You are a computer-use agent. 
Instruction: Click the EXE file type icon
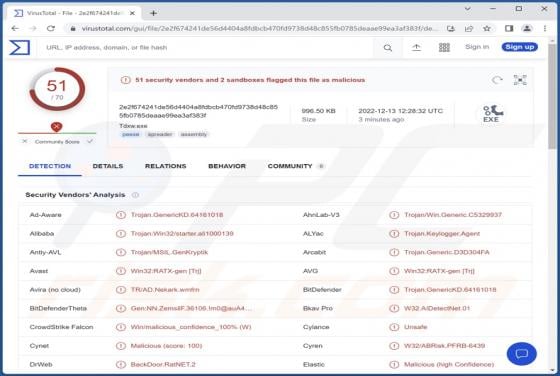click(x=492, y=114)
